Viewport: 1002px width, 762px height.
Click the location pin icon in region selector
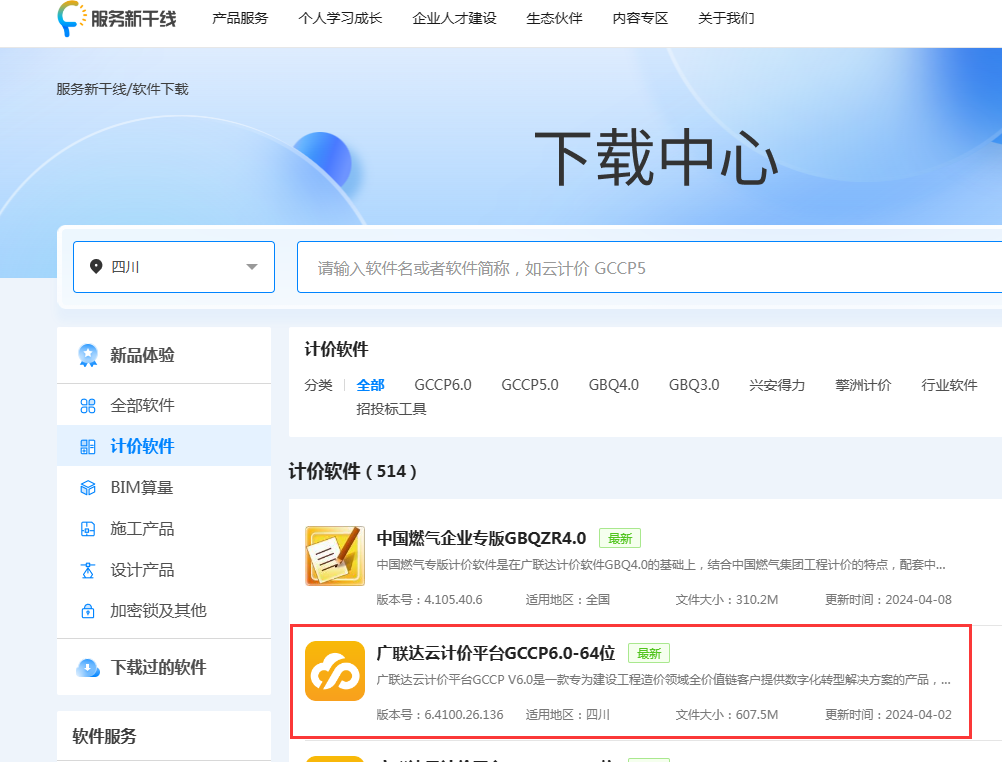pyautogui.click(x=96, y=267)
